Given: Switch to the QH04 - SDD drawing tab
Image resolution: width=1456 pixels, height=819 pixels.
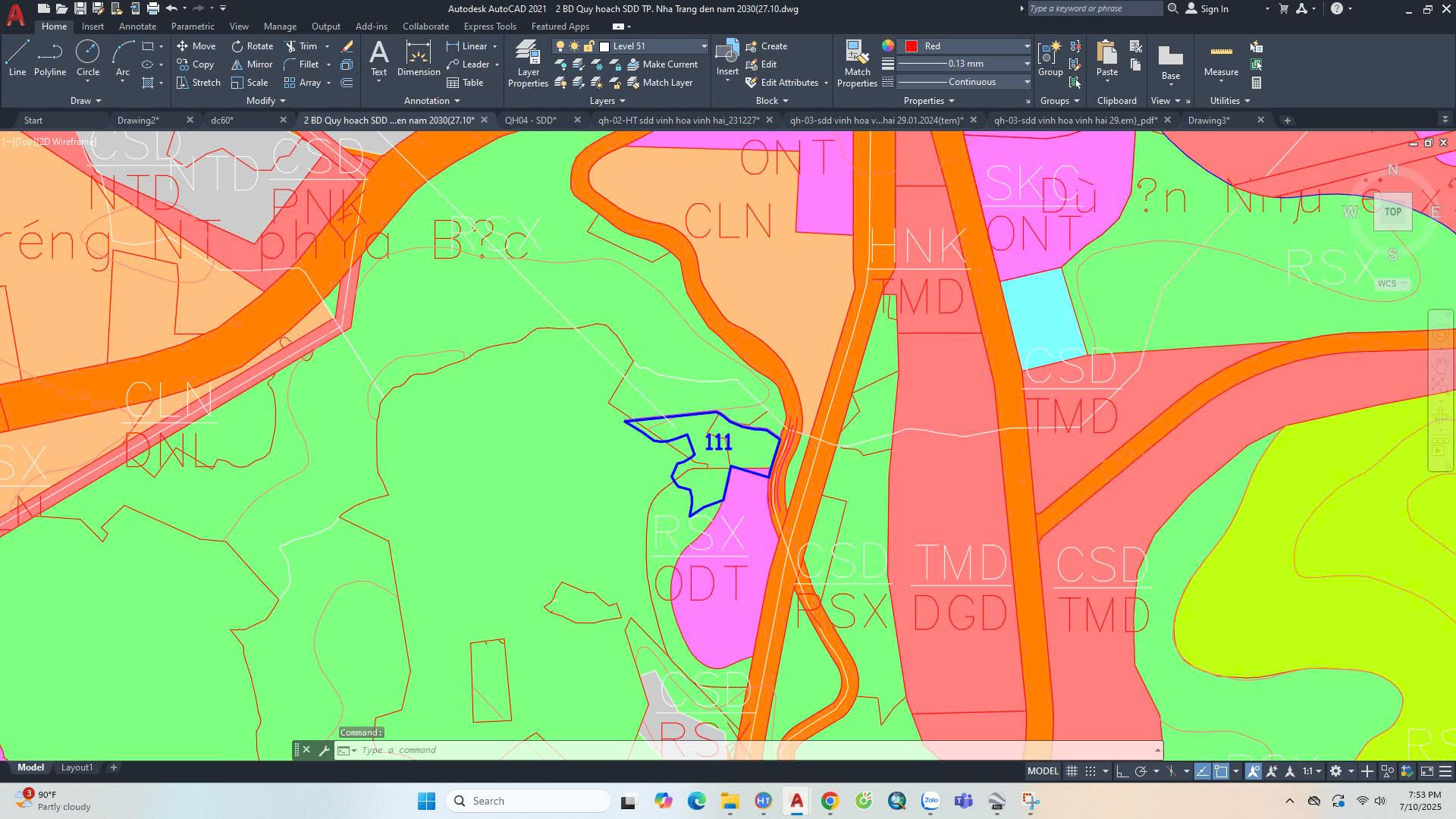Looking at the screenshot, I should 530,121.
